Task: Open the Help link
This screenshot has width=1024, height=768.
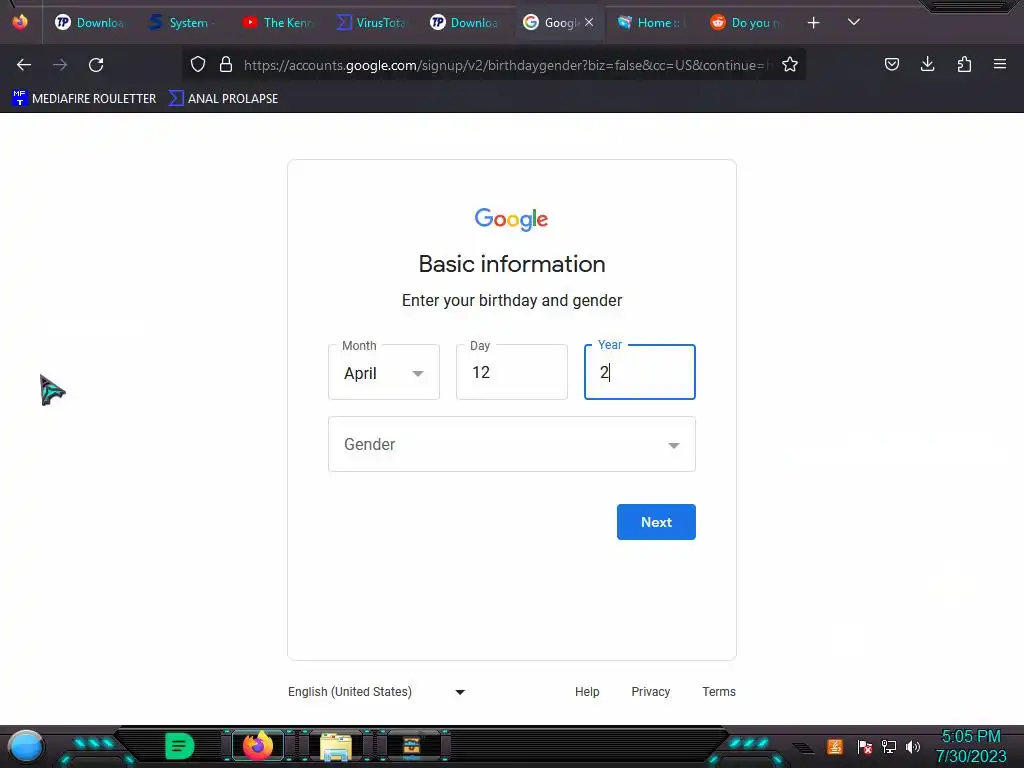Action: pos(587,692)
